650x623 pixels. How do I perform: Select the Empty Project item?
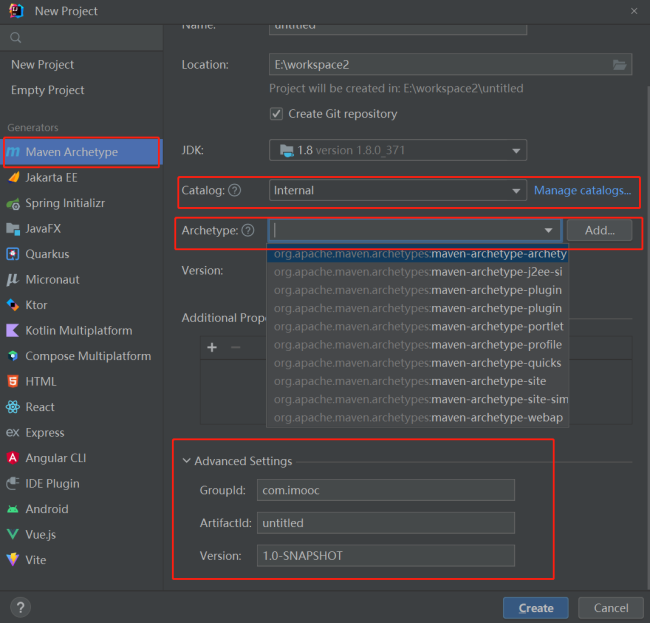(47, 90)
